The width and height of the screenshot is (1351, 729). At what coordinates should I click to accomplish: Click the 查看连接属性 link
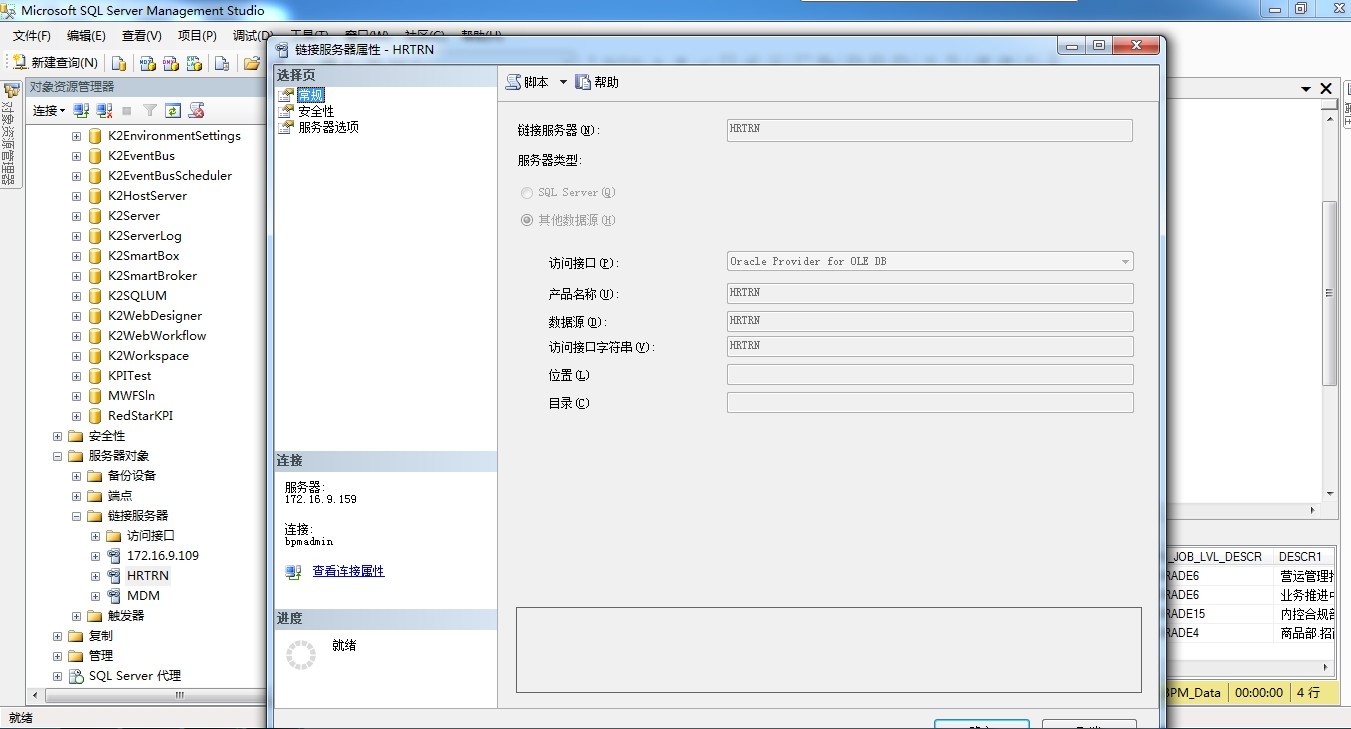click(348, 571)
